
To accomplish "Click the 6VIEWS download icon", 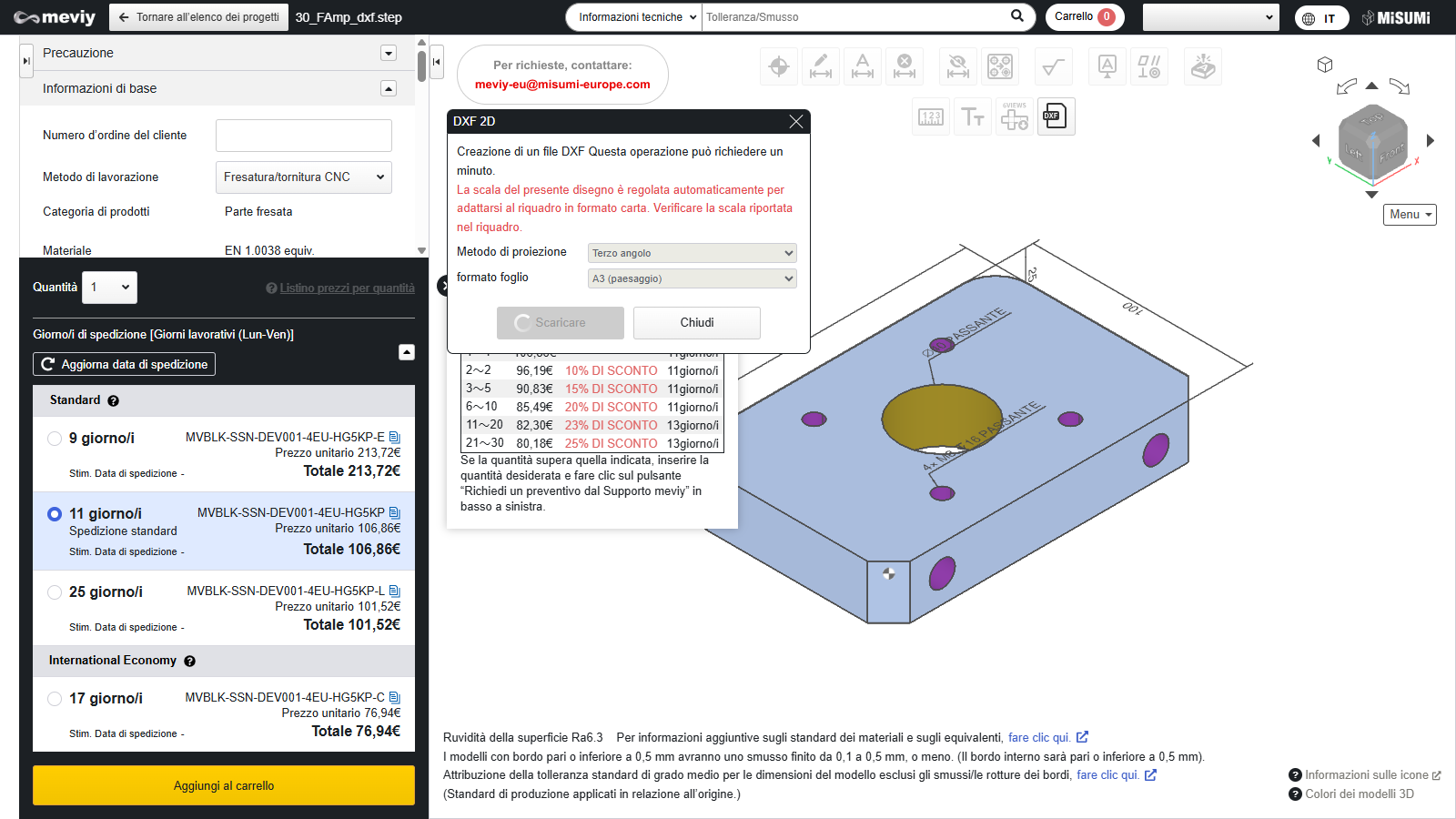I will 1014,116.
